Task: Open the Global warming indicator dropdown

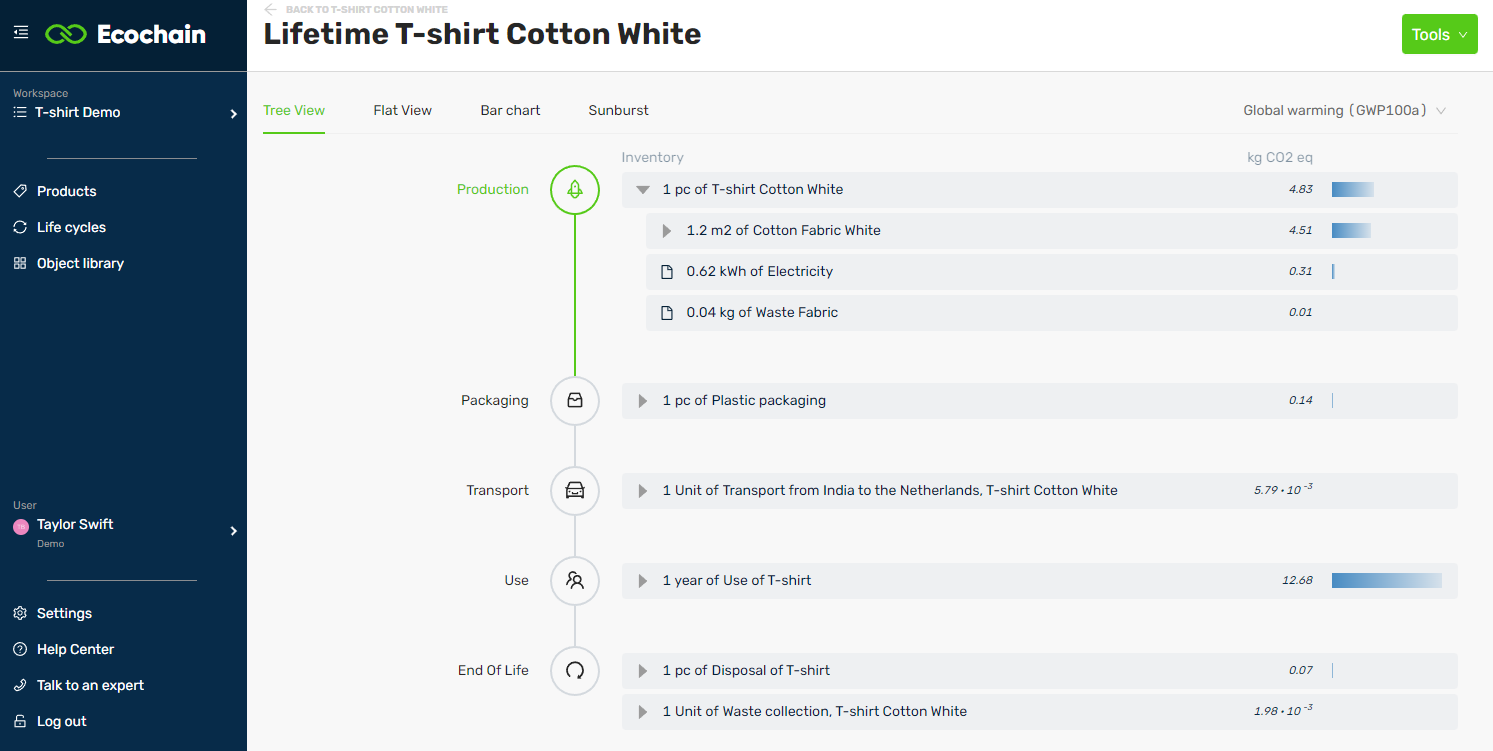Action: coord(1344,111)
